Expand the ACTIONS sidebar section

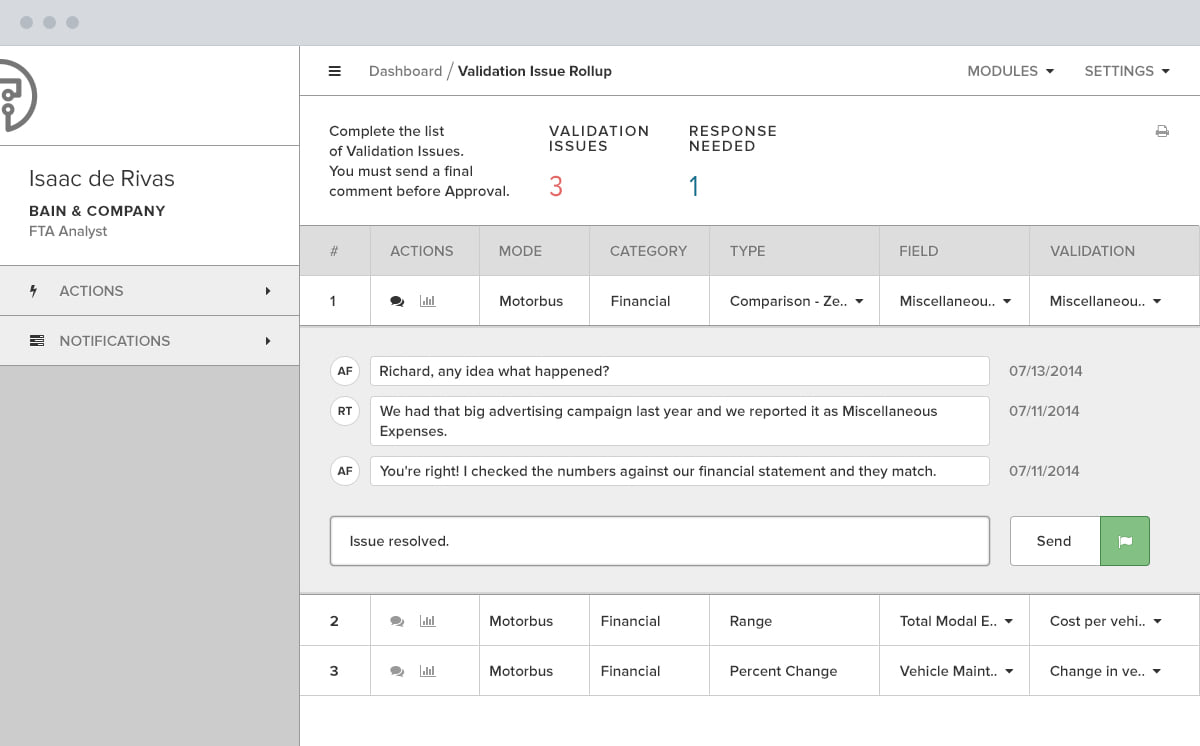pos(150,291)
